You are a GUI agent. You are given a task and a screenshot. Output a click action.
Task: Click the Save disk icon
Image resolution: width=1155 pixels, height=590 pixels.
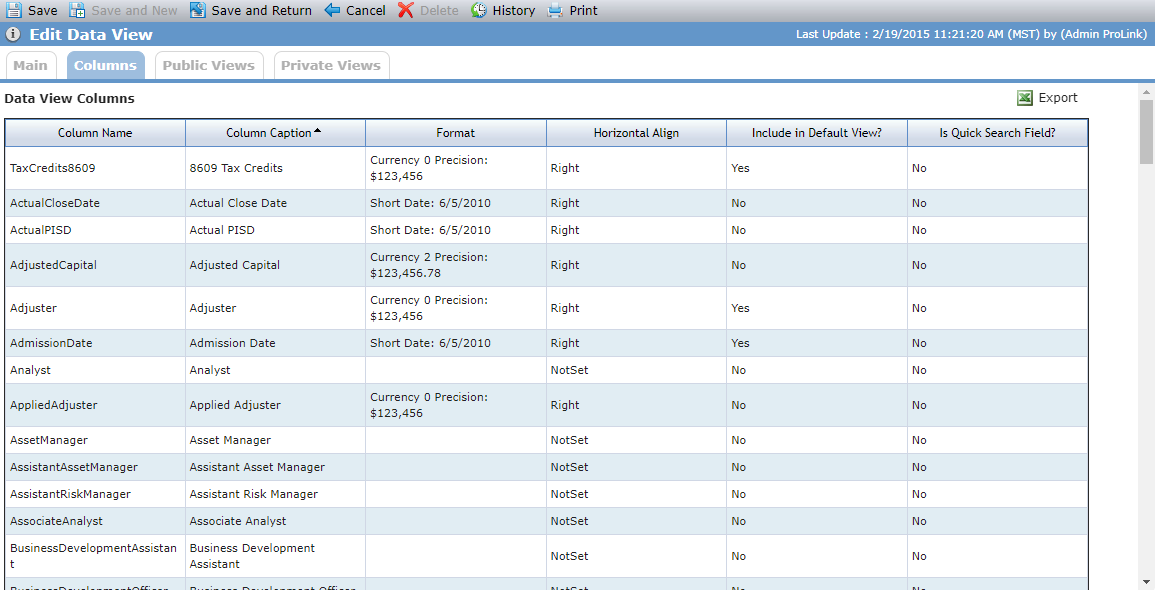point(13,10)
